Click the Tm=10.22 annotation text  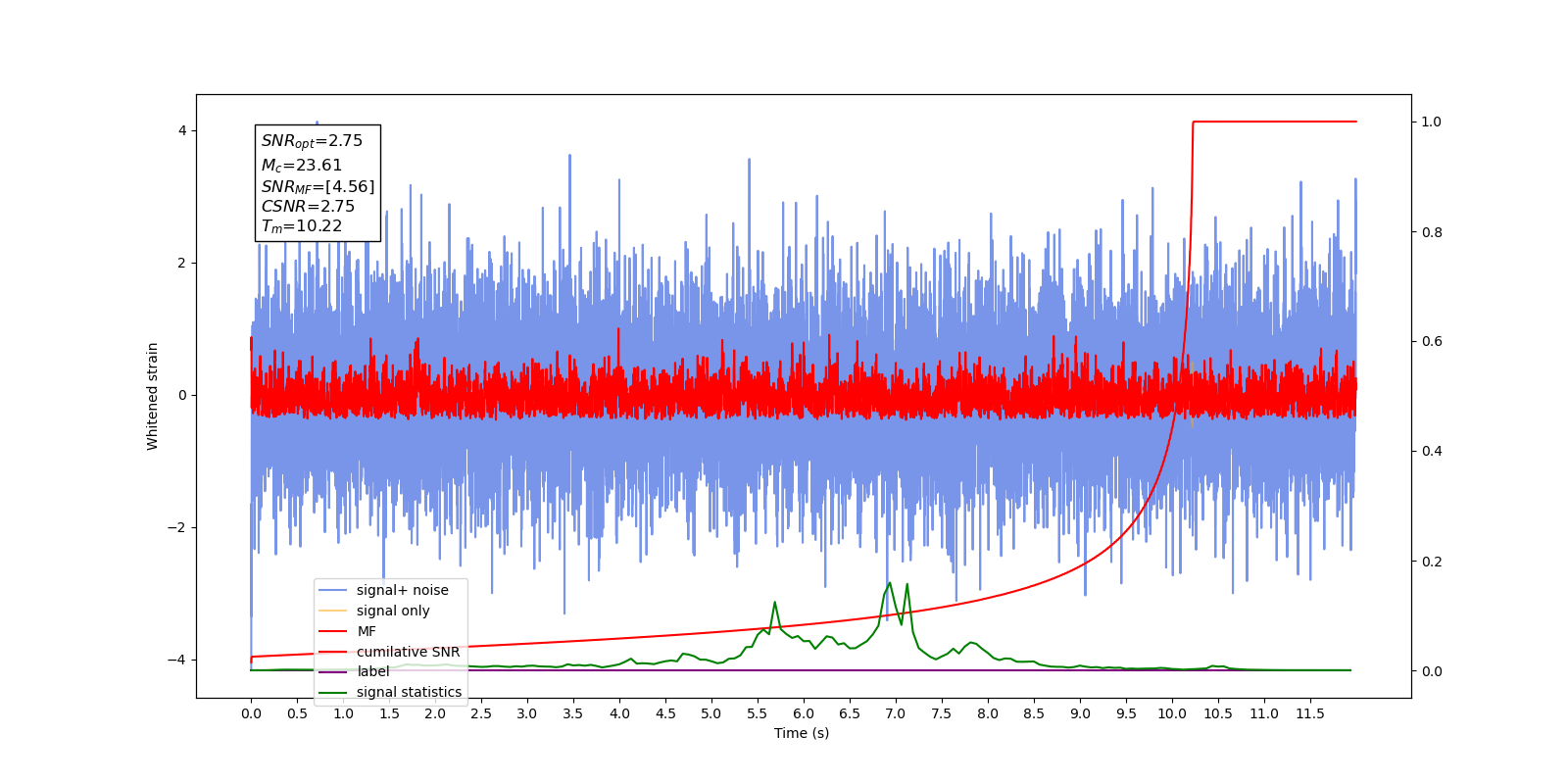pos(302,226)
